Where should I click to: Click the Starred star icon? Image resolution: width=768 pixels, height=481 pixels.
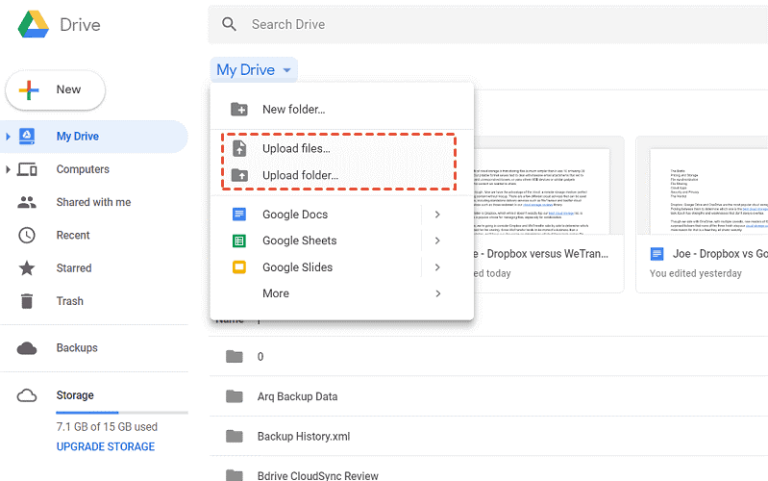tap(27, 267)
